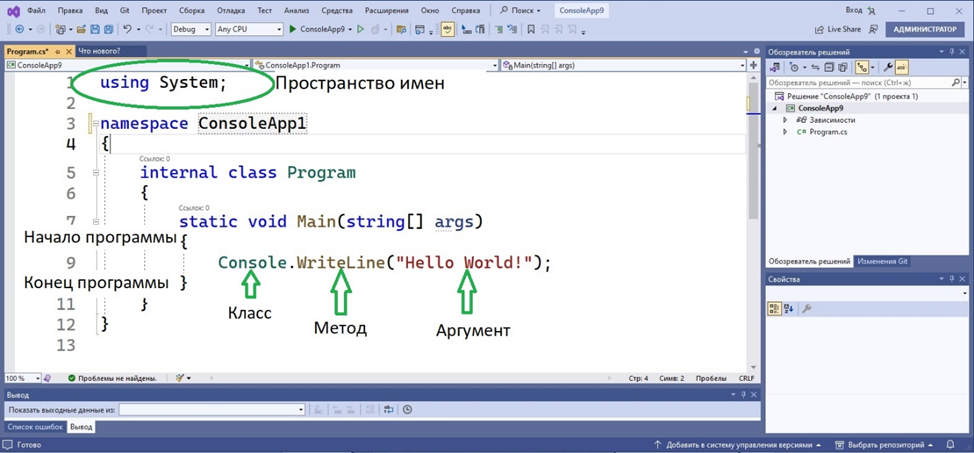974x453 pixels.
Task: Open the Any CPU platform dropdown
Action: (249, 30)
